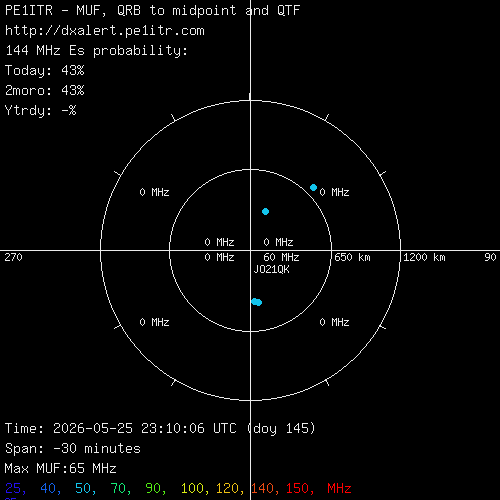Select the 270 degree compass label
500x500 pixels.
pos(13,257)
